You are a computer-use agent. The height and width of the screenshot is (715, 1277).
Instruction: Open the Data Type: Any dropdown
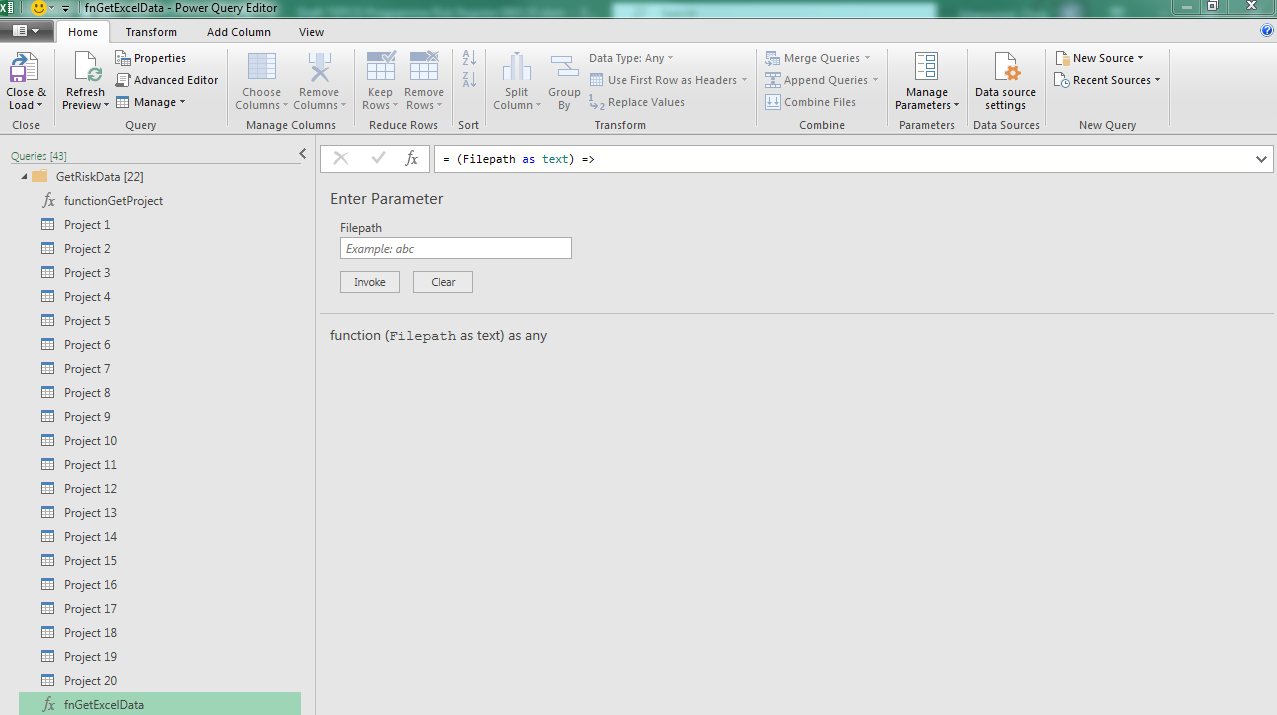point(631,58)
